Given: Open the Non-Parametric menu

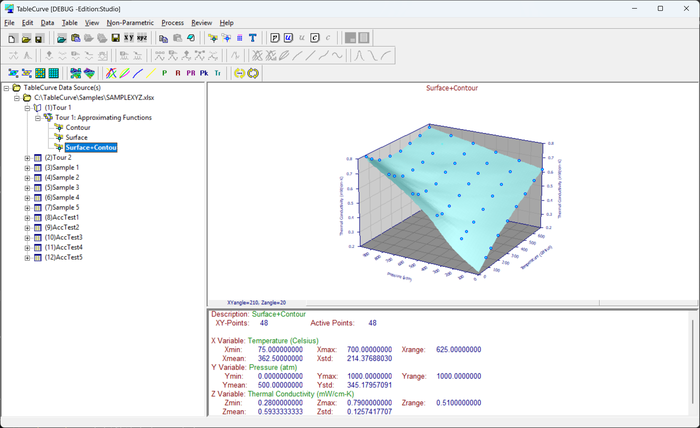Looking at the screenshot, I should pos(130,23).
